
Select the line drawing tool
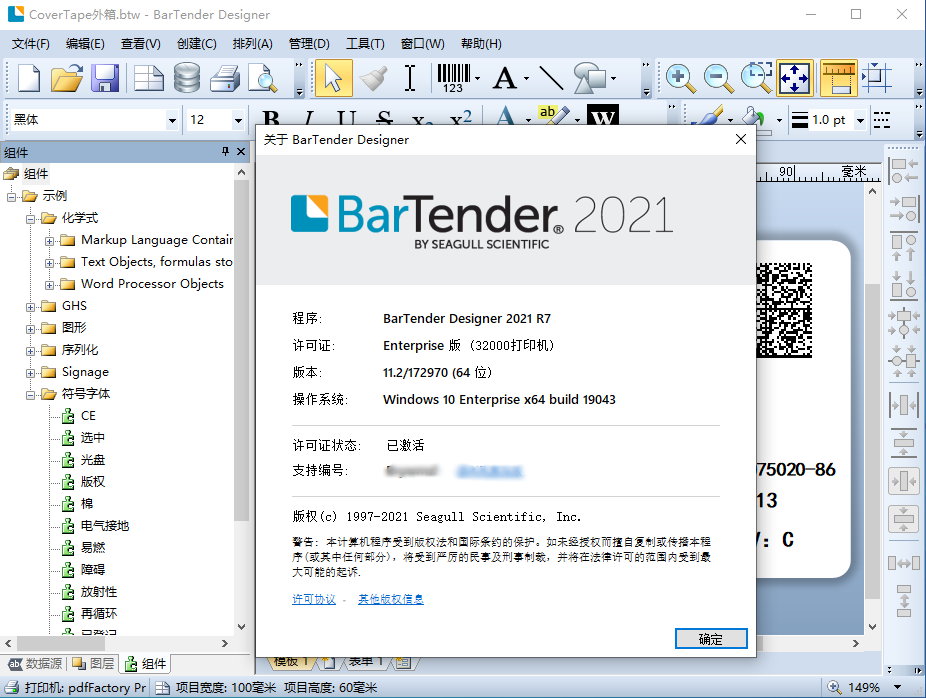tap(551, 78)
